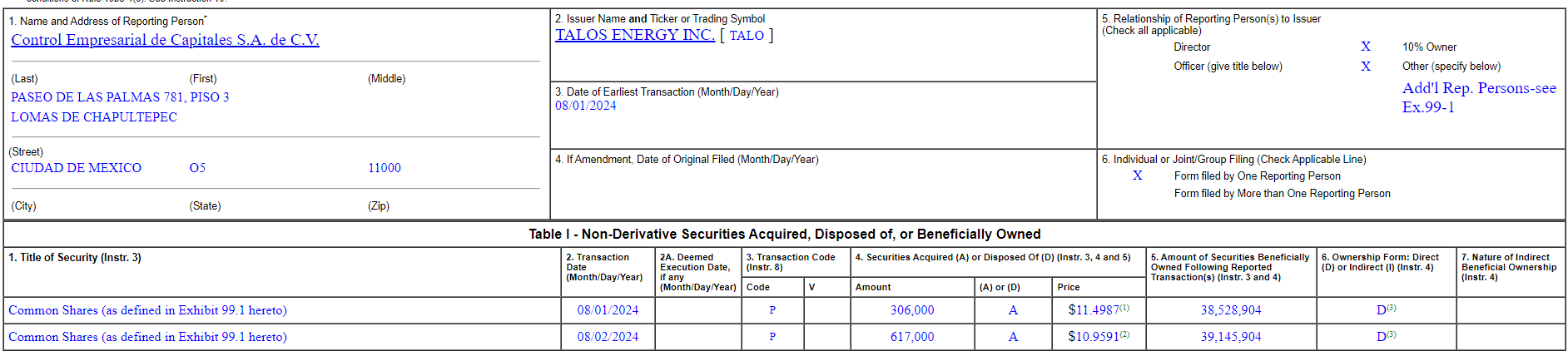Click the first Common Shares row title
1568x351 pixels.
[148, 310]
